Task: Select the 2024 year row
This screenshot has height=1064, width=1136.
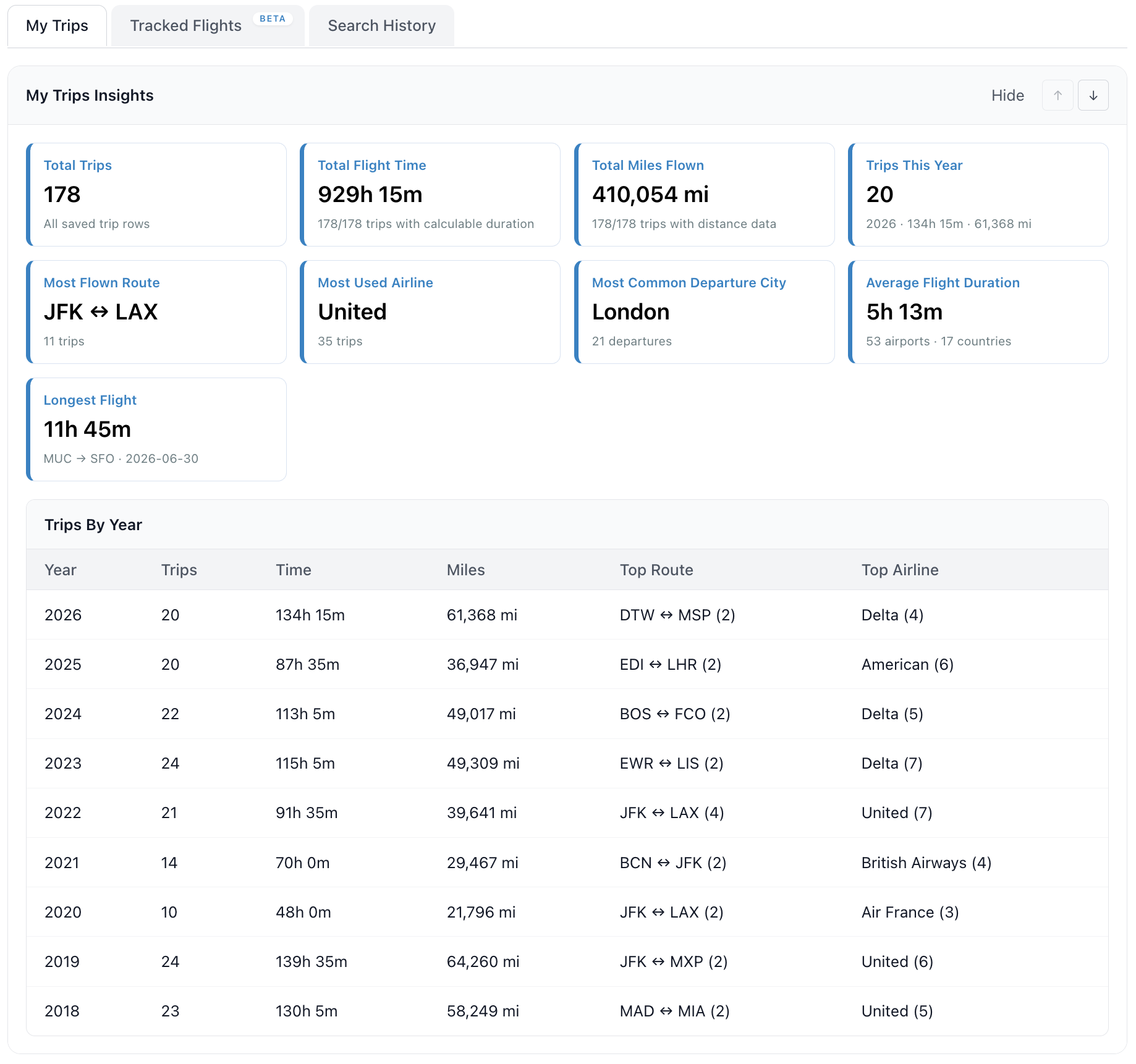Action: point(567,714)
